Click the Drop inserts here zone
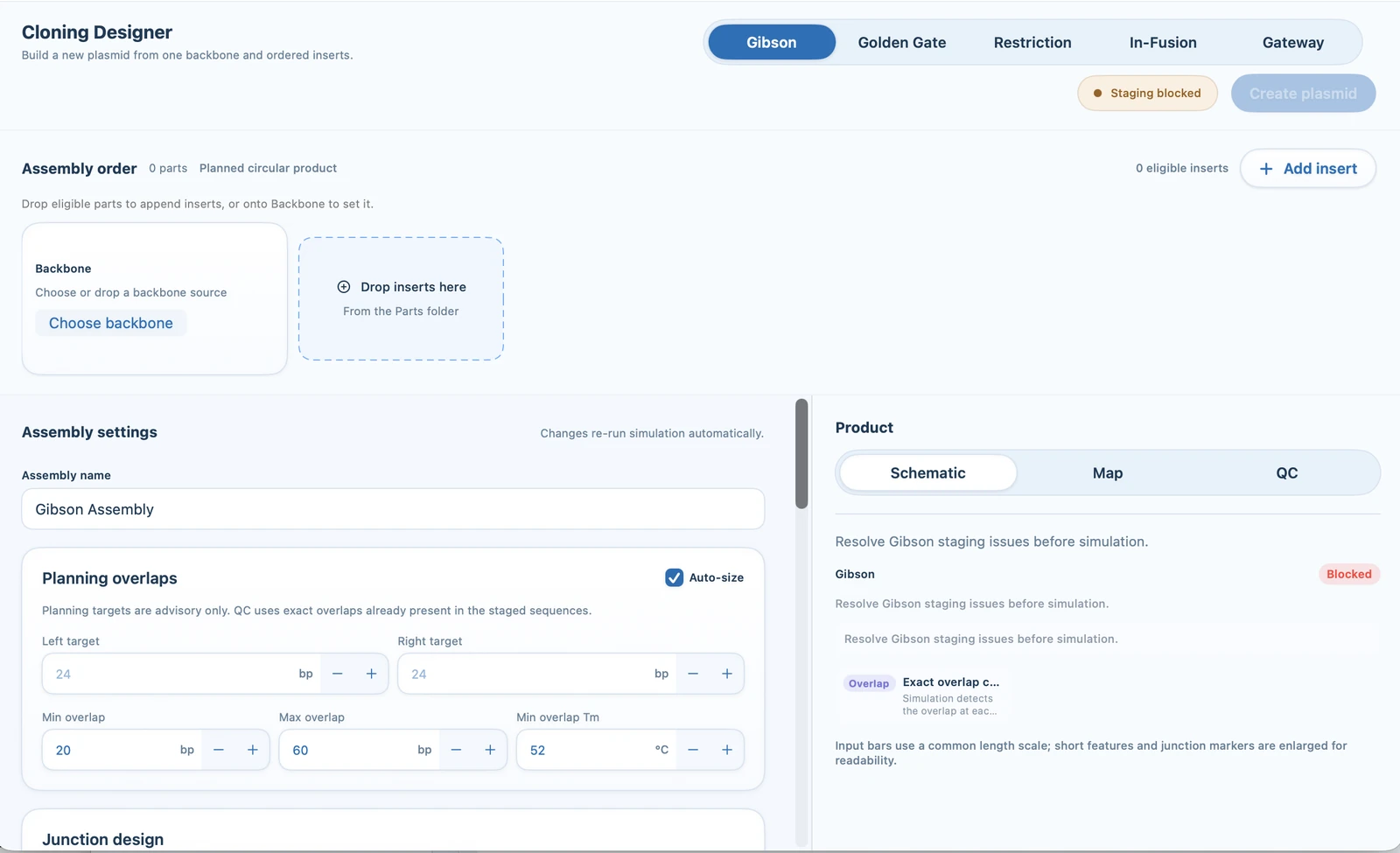This screenshot has width=1400, height=853. pos(401,298)
